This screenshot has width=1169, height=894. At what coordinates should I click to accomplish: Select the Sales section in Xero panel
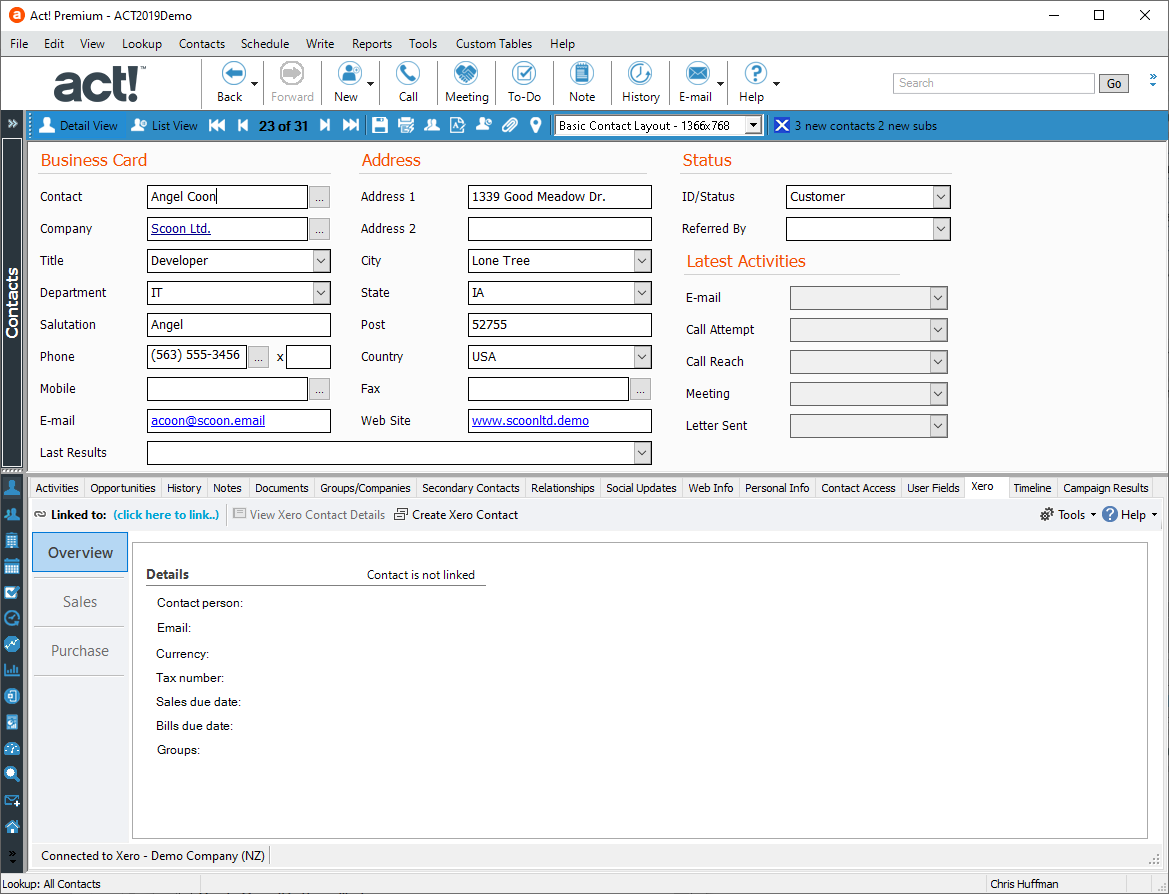coord(80,602)
